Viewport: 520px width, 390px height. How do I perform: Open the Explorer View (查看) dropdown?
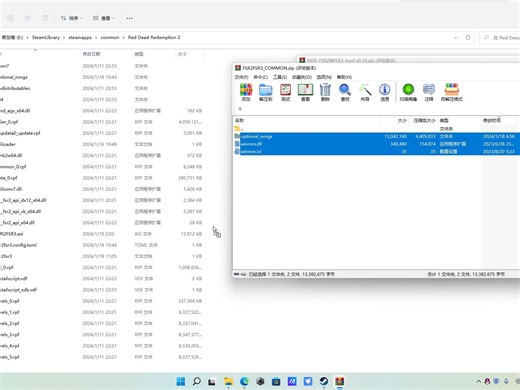point(103,18)
